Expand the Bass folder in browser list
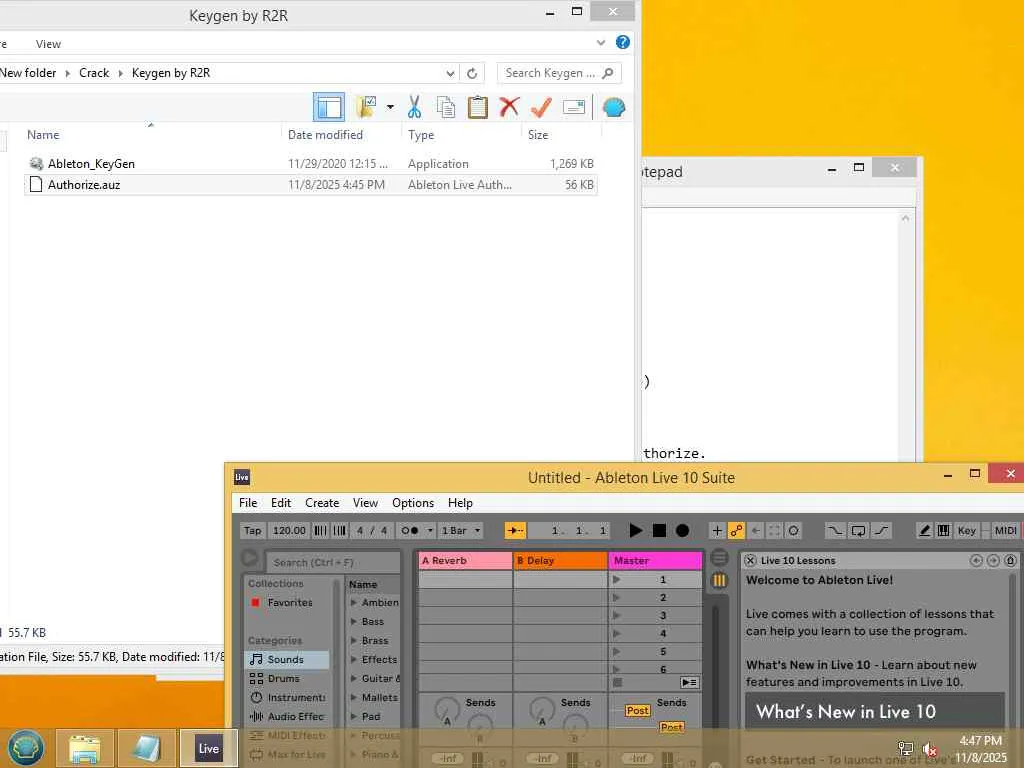This screenshot has height=768, width=1024. pyautogui.click(x=353, y=622)
